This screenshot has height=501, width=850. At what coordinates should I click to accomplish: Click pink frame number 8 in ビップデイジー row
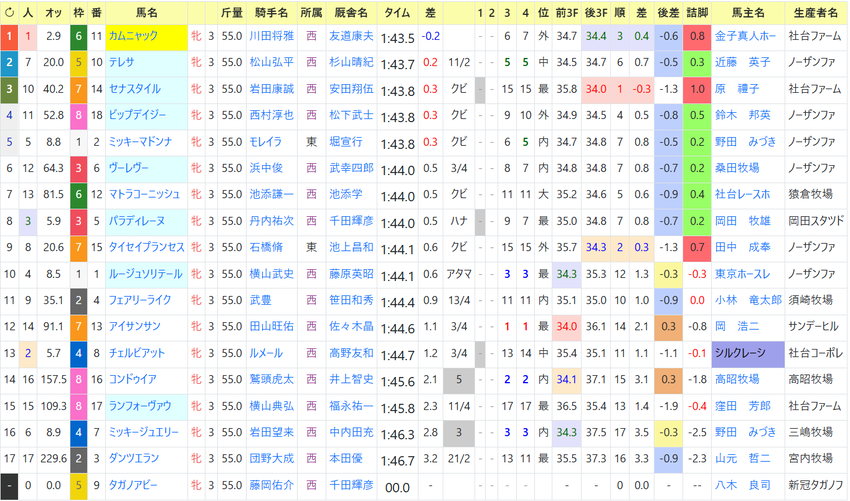pyautogui.click(x=79, y=115)
